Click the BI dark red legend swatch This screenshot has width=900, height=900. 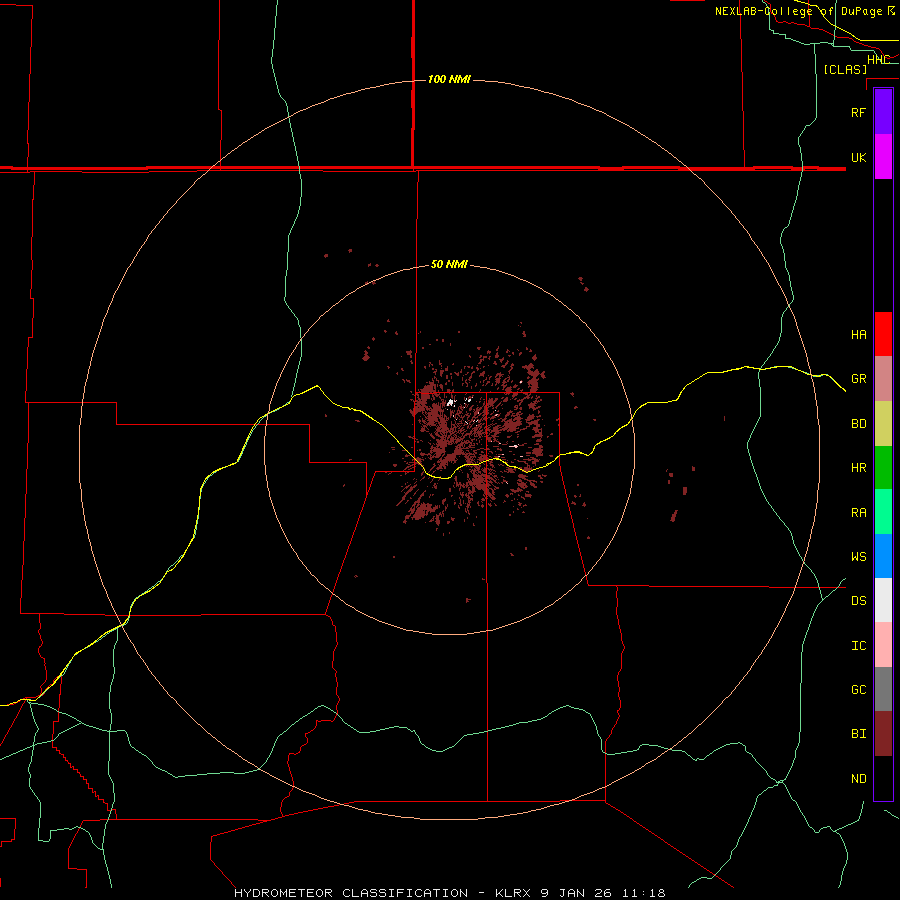(883, 734)
